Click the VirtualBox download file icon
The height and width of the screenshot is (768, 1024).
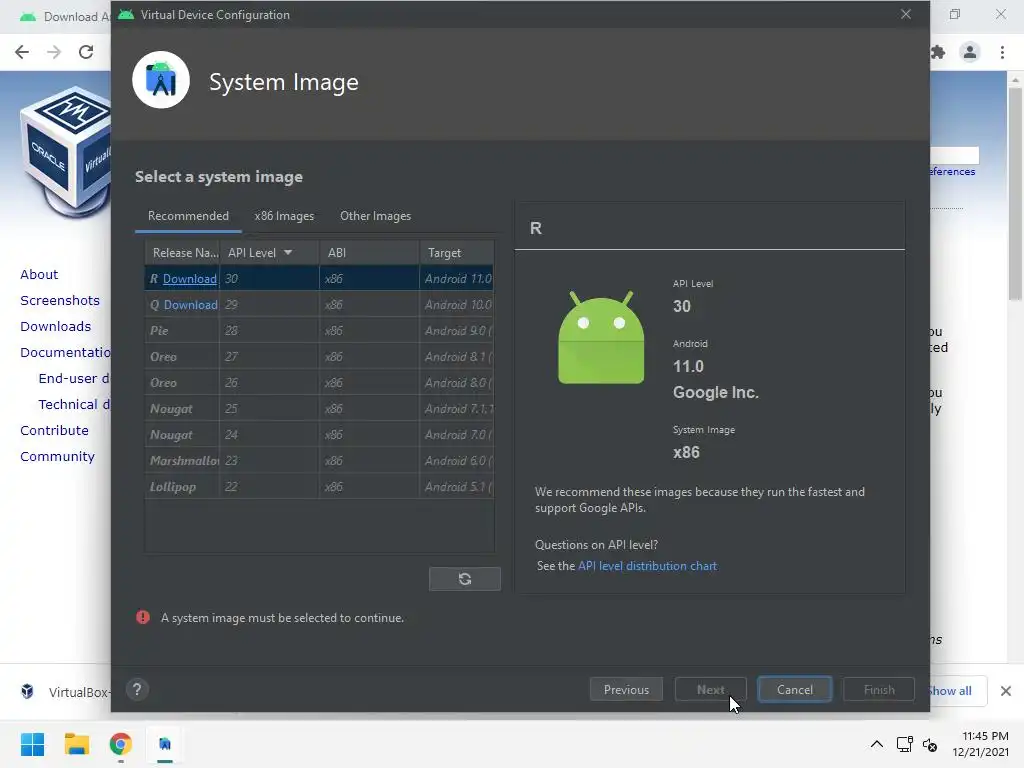tap(27, 691)
